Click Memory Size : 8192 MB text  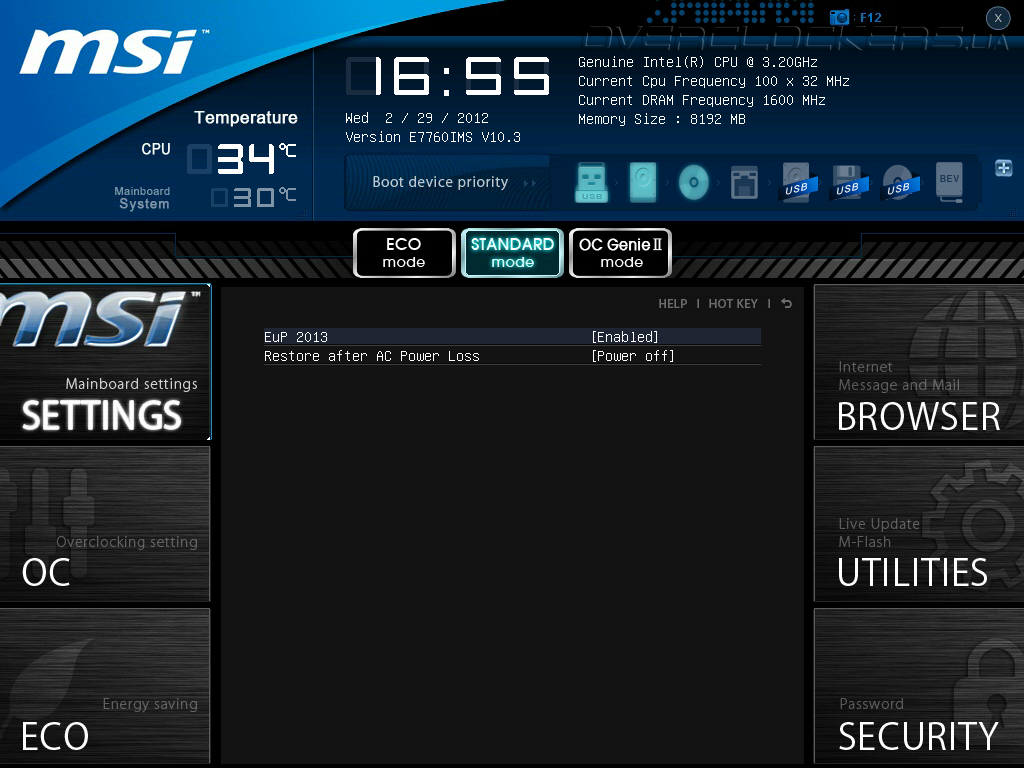[662, 119]
